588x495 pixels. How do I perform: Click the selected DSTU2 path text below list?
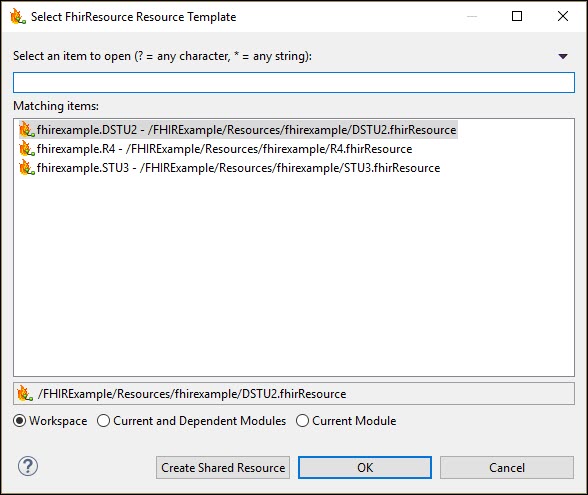point(192,394)
